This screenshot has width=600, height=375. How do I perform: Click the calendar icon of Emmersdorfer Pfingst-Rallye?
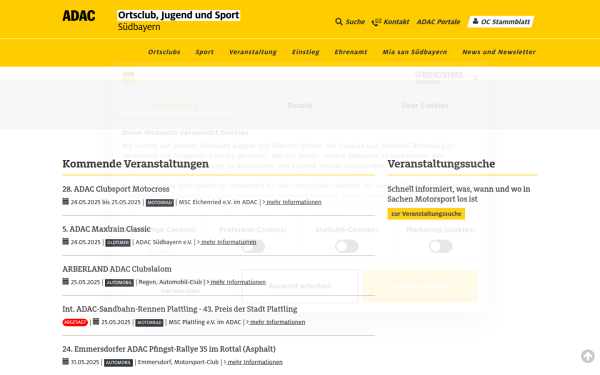[65, 361]
